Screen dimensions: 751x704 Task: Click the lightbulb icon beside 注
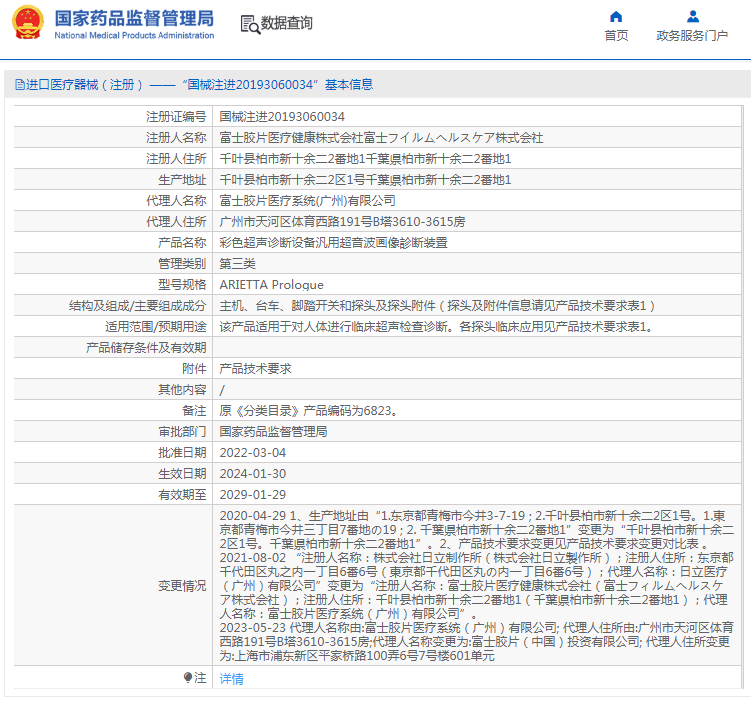click(x=188, y=677)
